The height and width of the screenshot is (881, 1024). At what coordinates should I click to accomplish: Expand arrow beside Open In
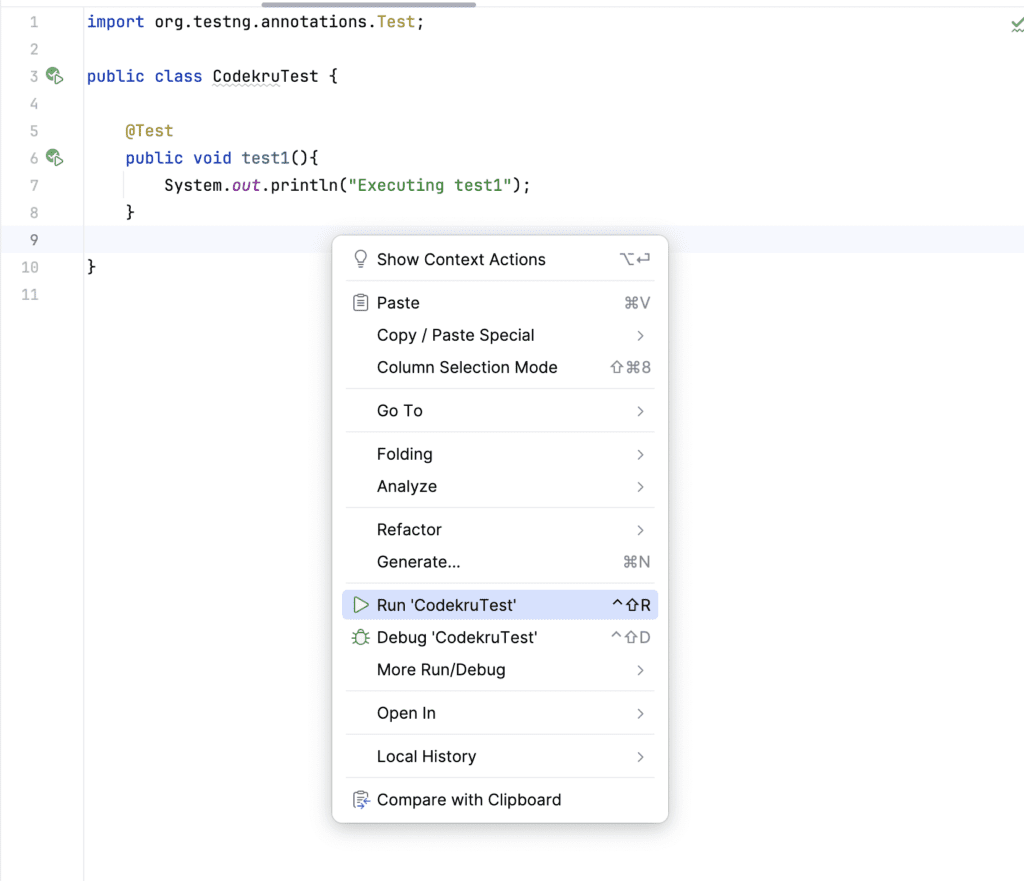coord(640,713)
